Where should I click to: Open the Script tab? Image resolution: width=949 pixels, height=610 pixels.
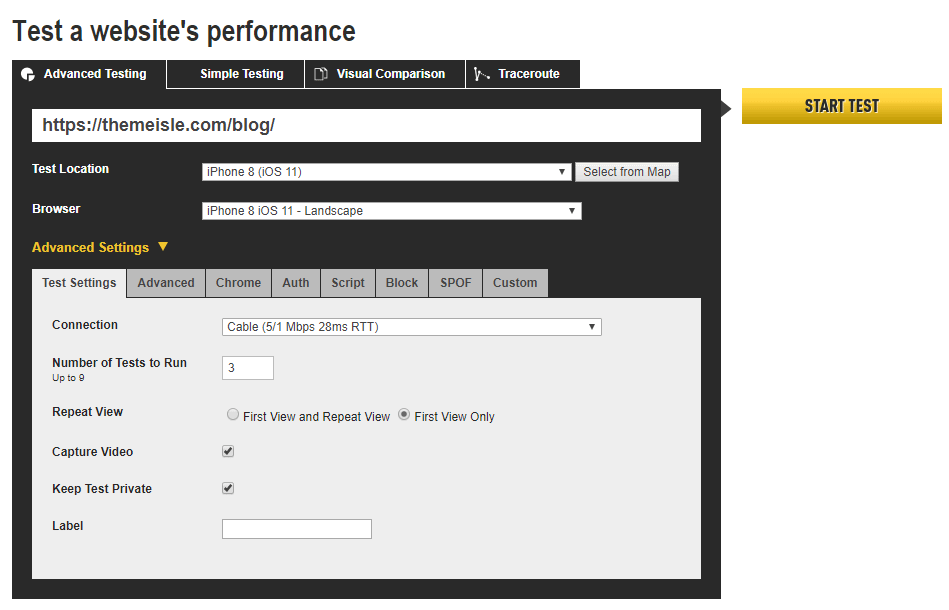(348, 283)
